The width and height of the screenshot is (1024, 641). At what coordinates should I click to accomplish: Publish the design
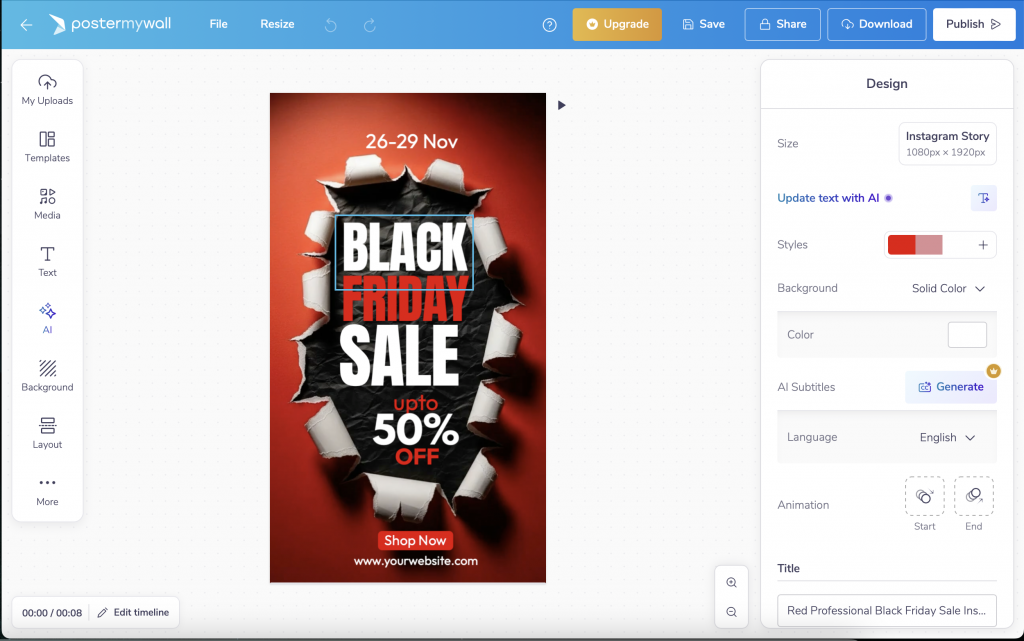tap(973, 24)
